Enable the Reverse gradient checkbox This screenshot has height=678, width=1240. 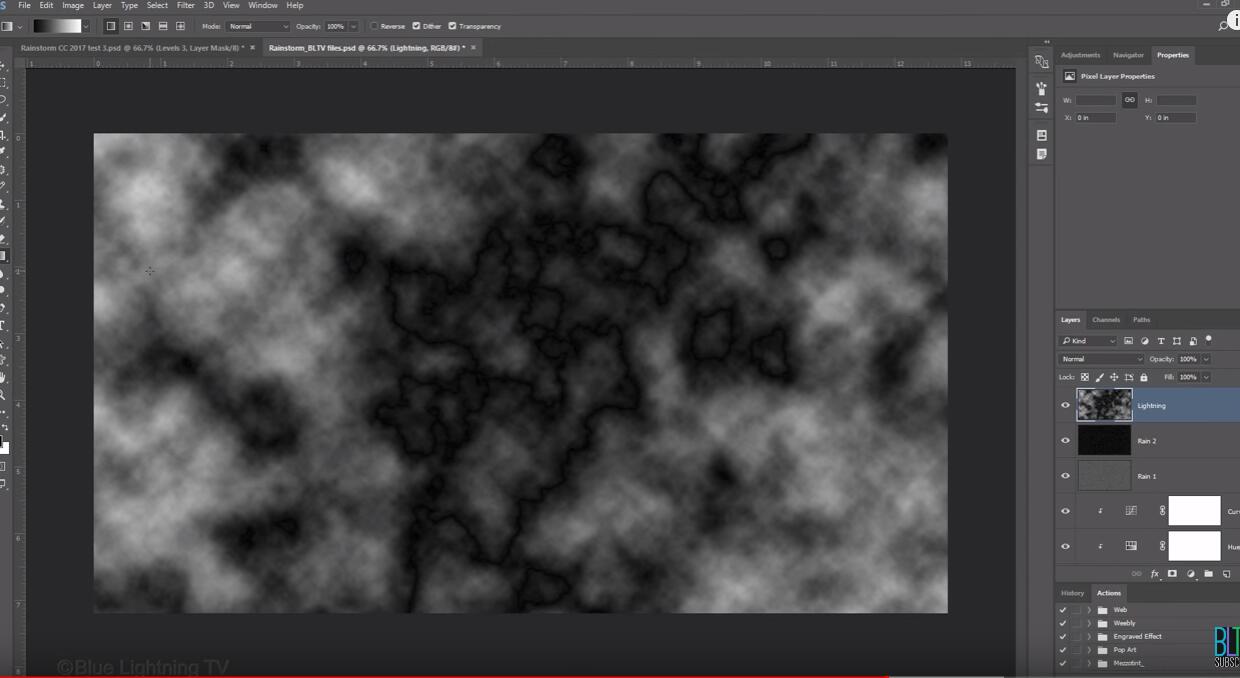point(374,26)
